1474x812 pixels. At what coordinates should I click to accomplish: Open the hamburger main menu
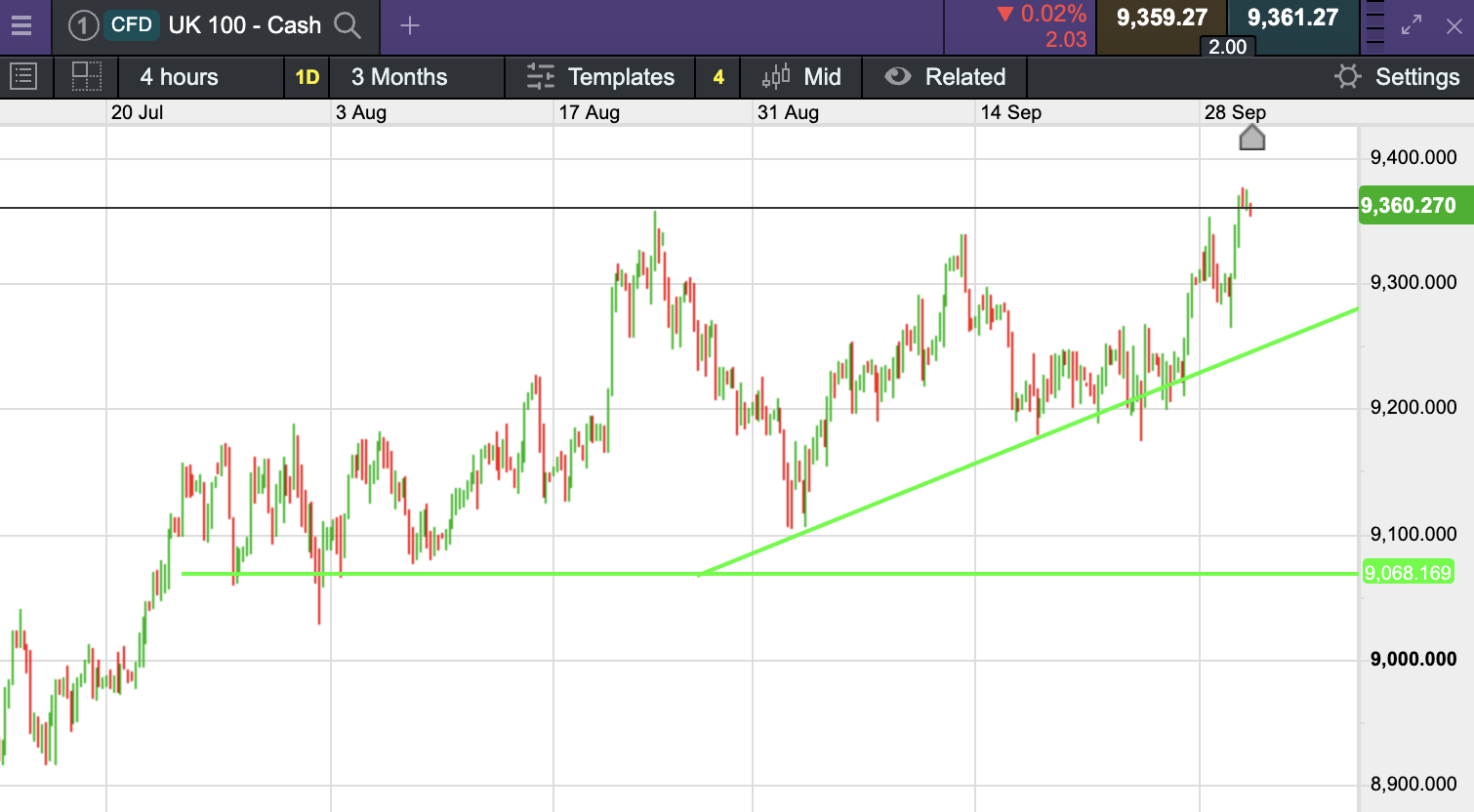[21, 25]
